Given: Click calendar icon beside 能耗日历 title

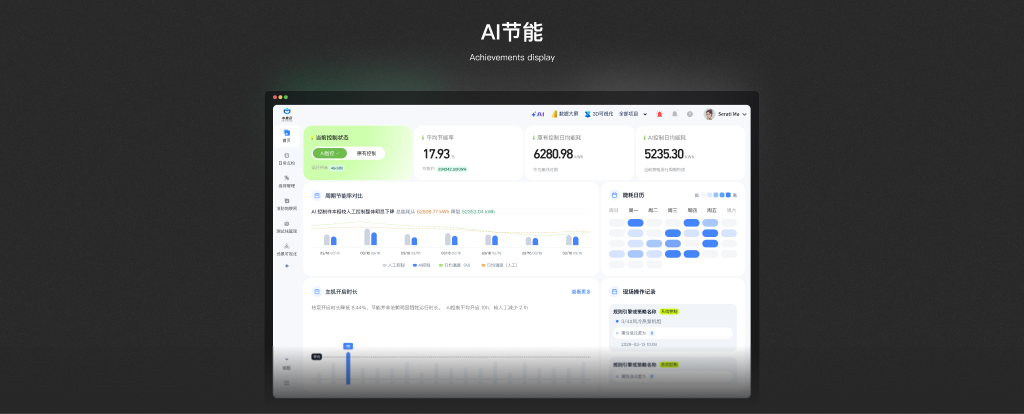Looking at the screenshot, I should pyautogui.click(x=614, y=195).
